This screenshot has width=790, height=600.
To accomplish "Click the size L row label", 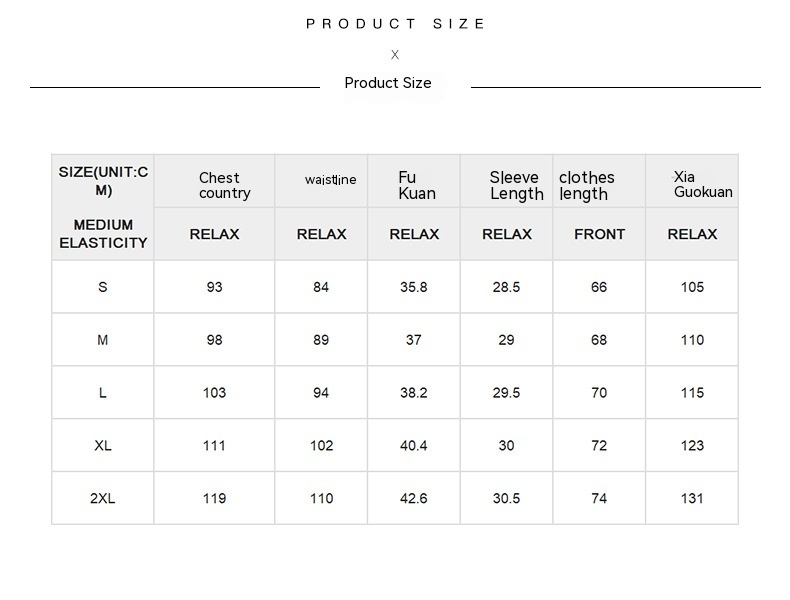I will click(103, 393).
